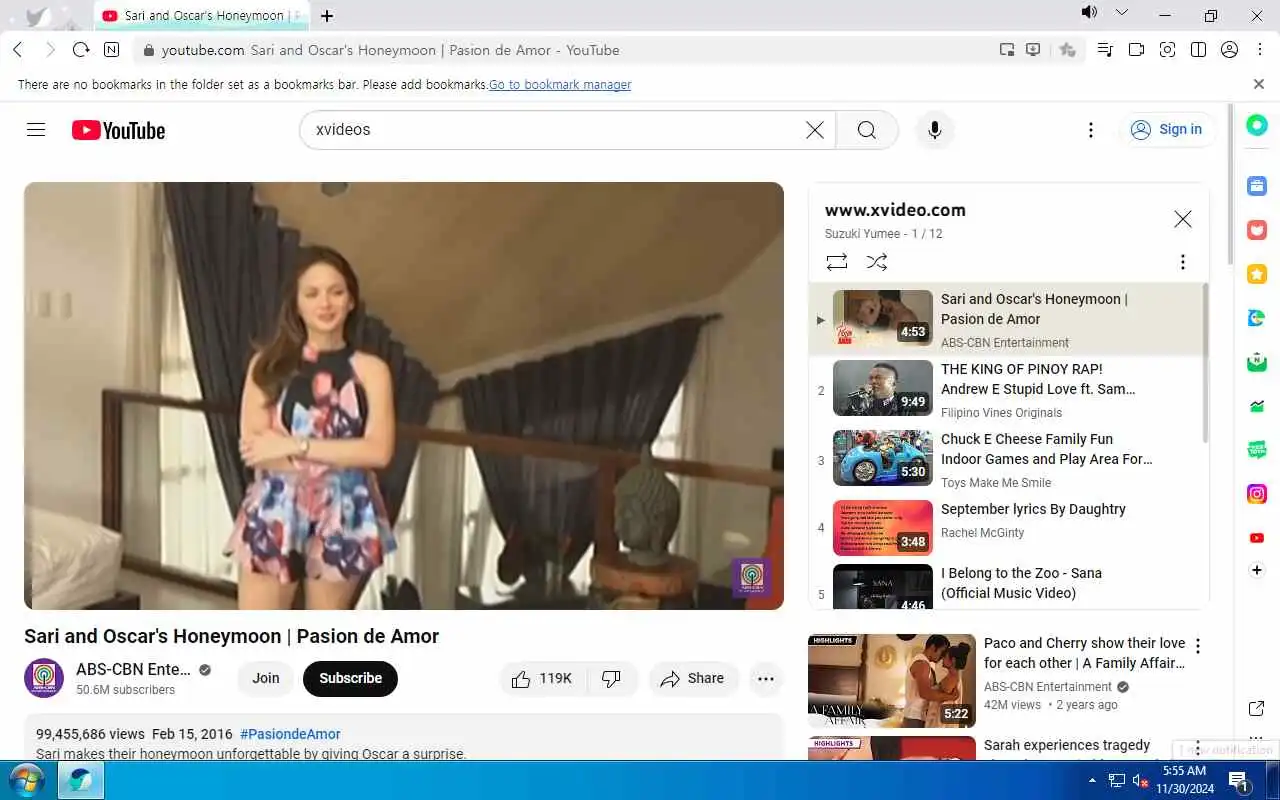1280x800 pixels.
Task: Open the media playlist toolbar icon
Action: [x=1105, y=50]
